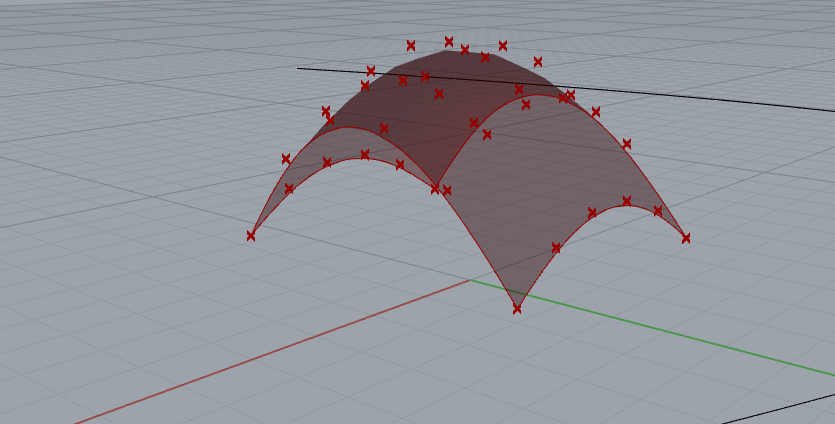The height and width of the screenshot is (424, 835).
Task: Select the rightmost corner control point of the surface
Action: point(686,238)
